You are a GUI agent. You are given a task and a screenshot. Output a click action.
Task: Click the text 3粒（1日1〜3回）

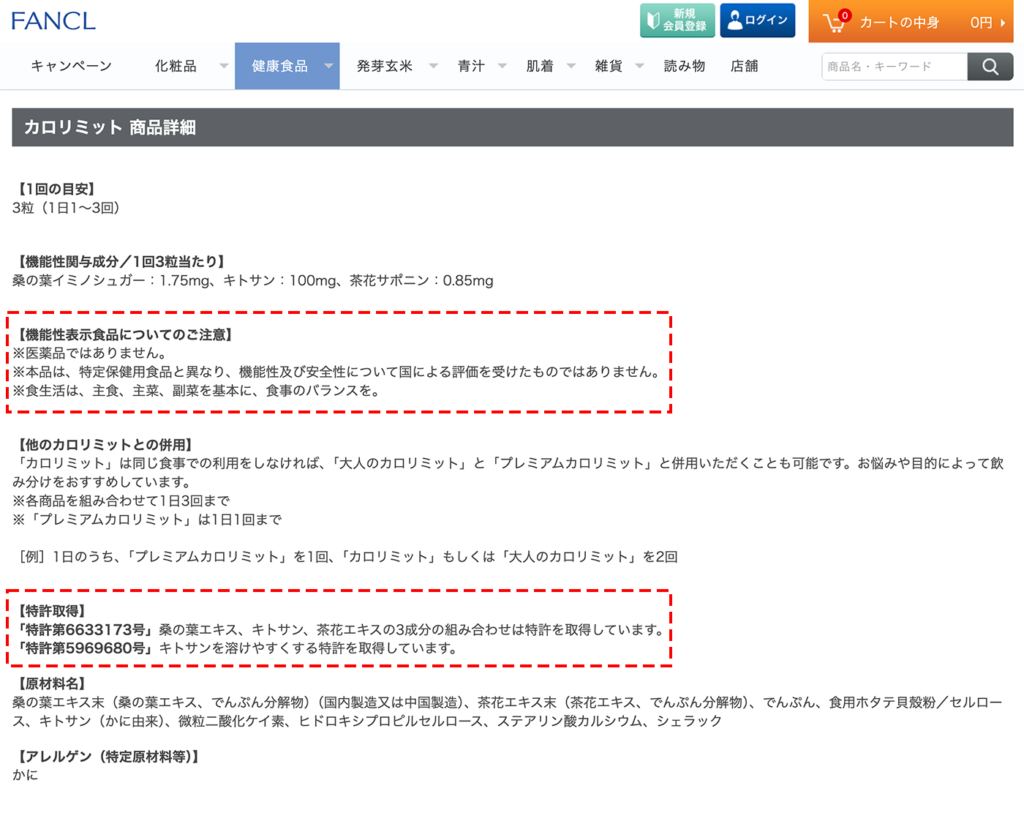[65, 208]
